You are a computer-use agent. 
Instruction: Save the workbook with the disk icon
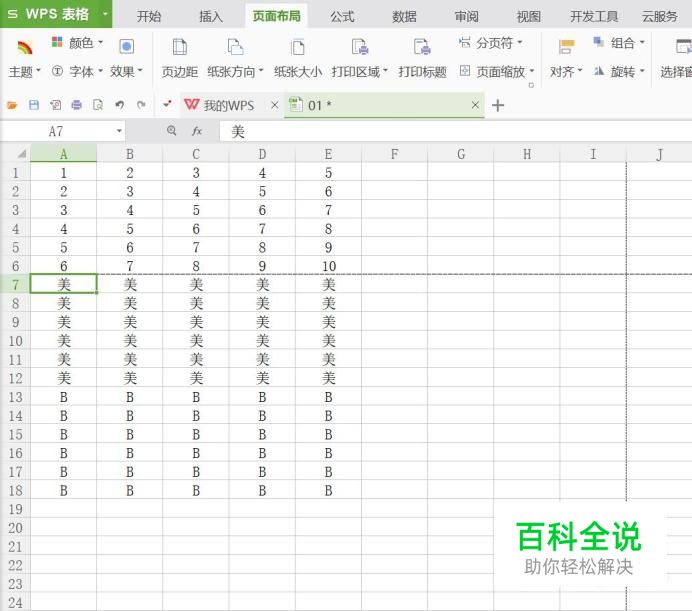coord(34,105)
